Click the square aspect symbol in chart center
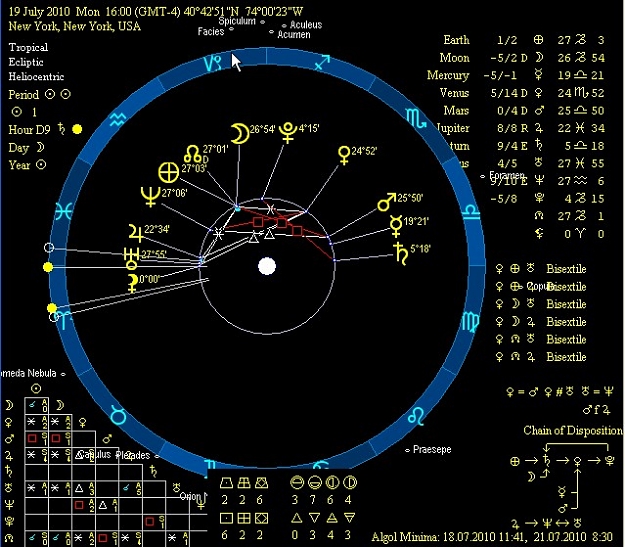 tap(281, 223)
